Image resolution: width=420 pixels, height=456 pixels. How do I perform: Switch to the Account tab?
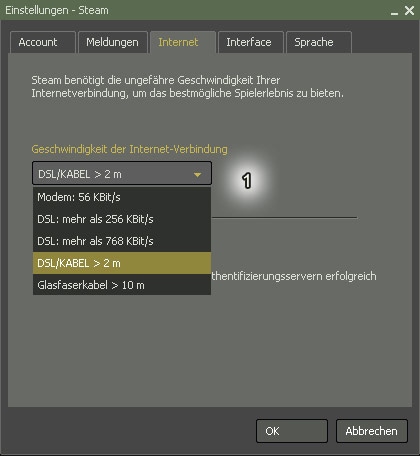click(43, 42)
